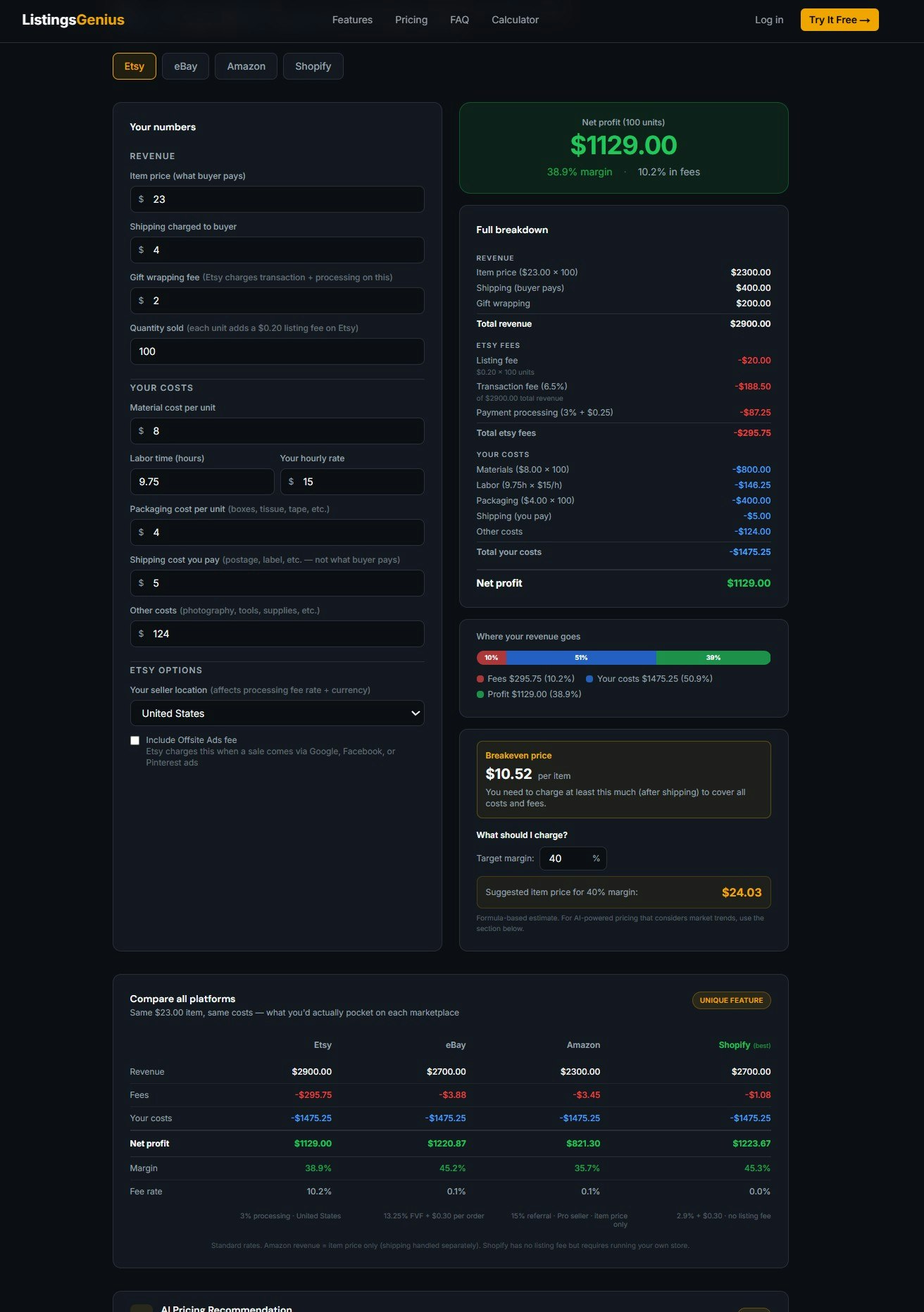Screen dimensions: 924x1312
Task: Click the Listing fee -$20.00 value
Action: (754, 361)
